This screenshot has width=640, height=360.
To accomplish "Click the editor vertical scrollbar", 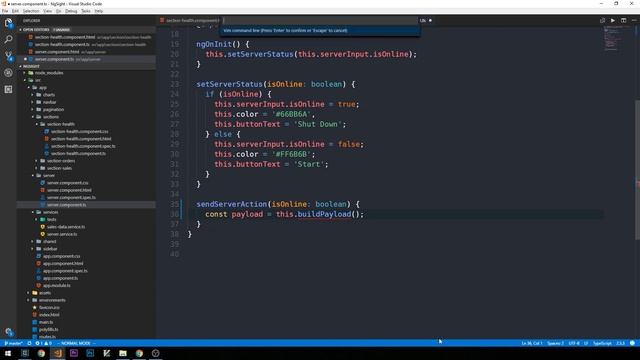I will click(637, 169).
